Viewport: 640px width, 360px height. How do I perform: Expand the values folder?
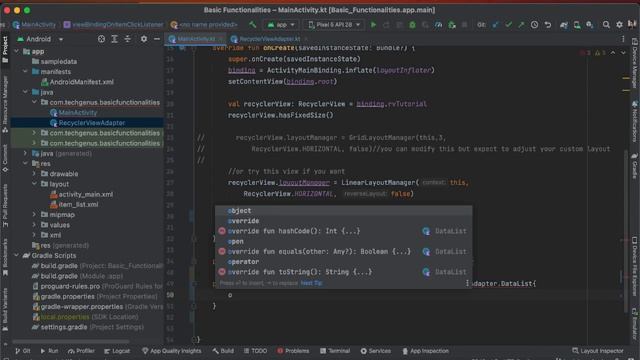(x=35, y=225)
